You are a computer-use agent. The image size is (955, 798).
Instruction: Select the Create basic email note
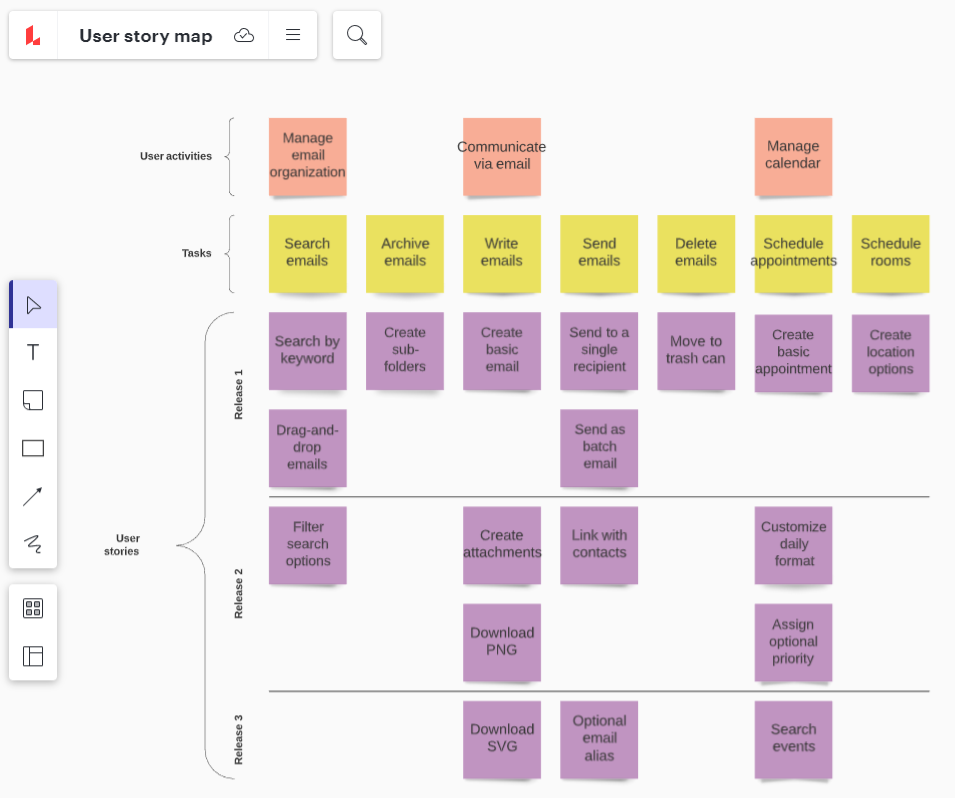click(x=502, y=351)
